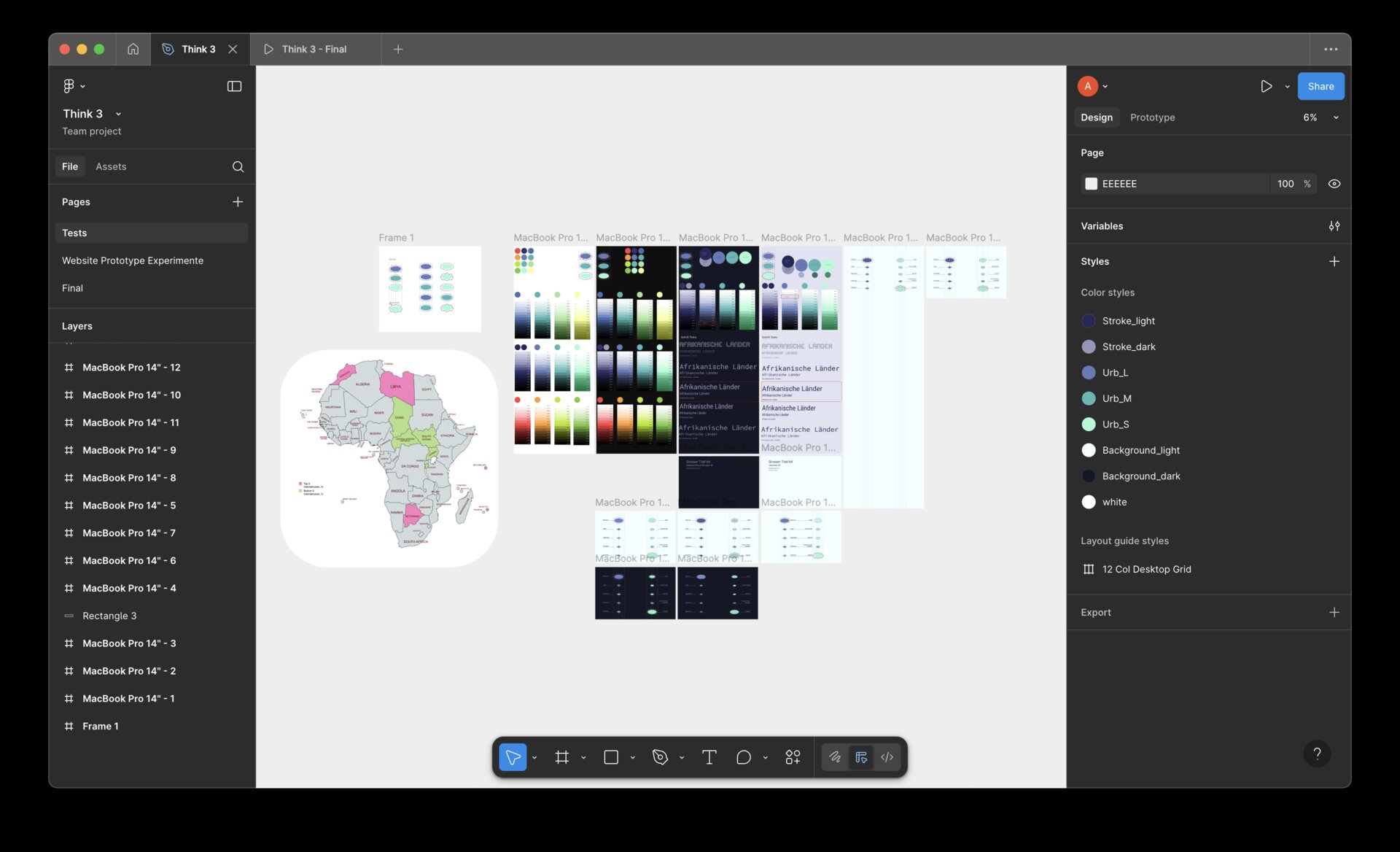The image size is (1400, 852).
Task: Open the variables settings icon
Action: click(1334, 226)
